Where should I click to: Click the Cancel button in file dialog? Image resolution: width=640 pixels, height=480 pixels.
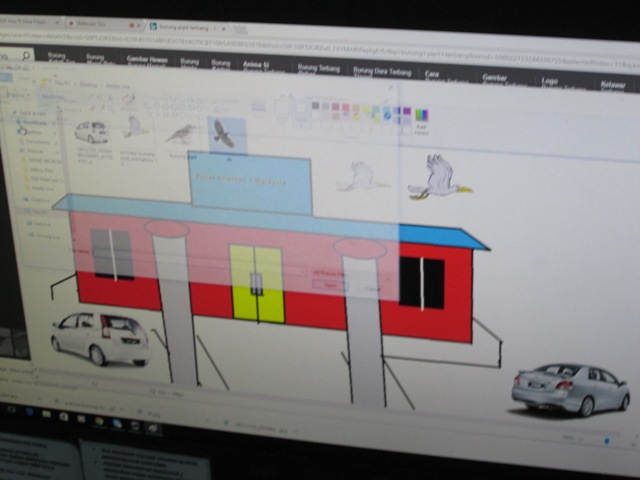point(372,289)
